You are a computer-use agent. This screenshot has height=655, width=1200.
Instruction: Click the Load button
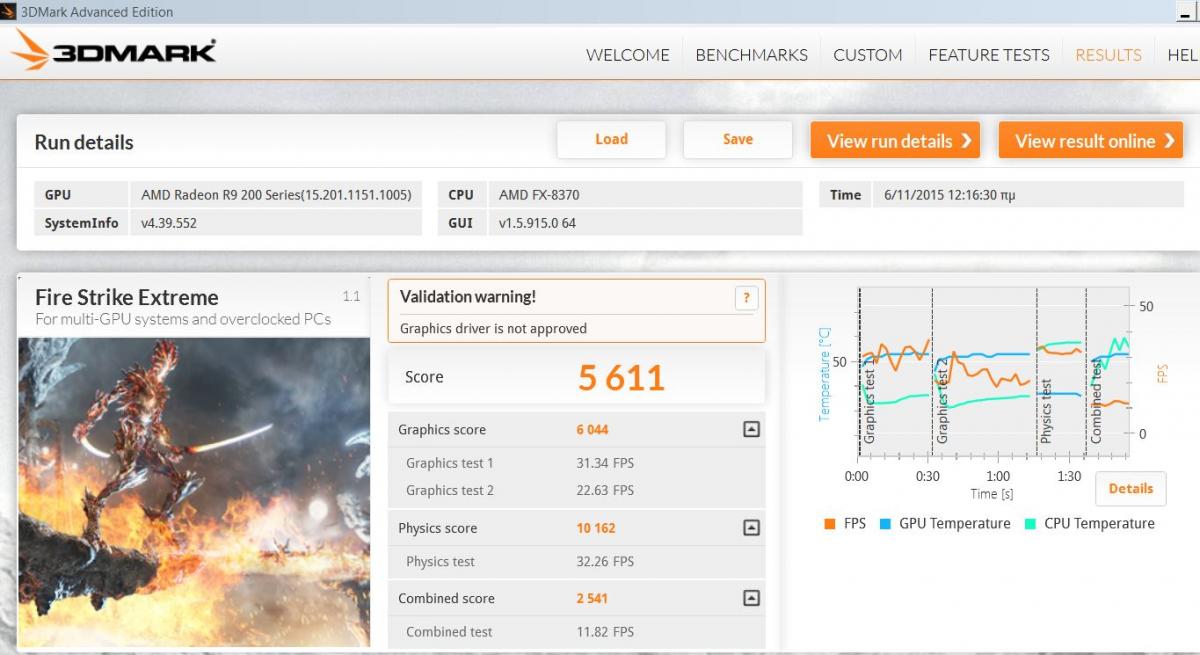(611, 139)
